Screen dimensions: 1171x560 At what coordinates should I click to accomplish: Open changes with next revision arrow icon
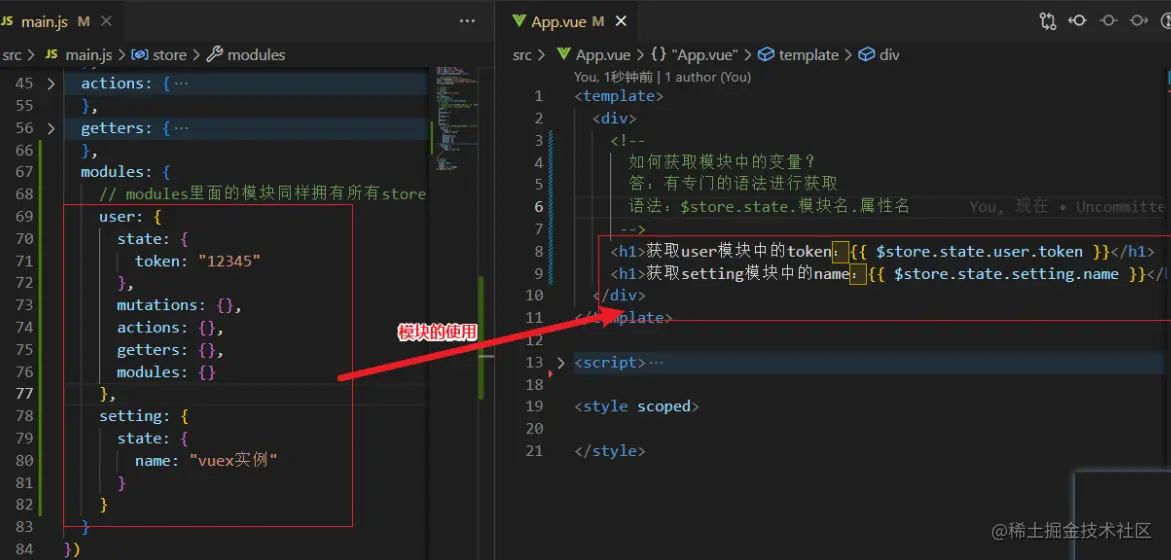(x=1137, y=21)
